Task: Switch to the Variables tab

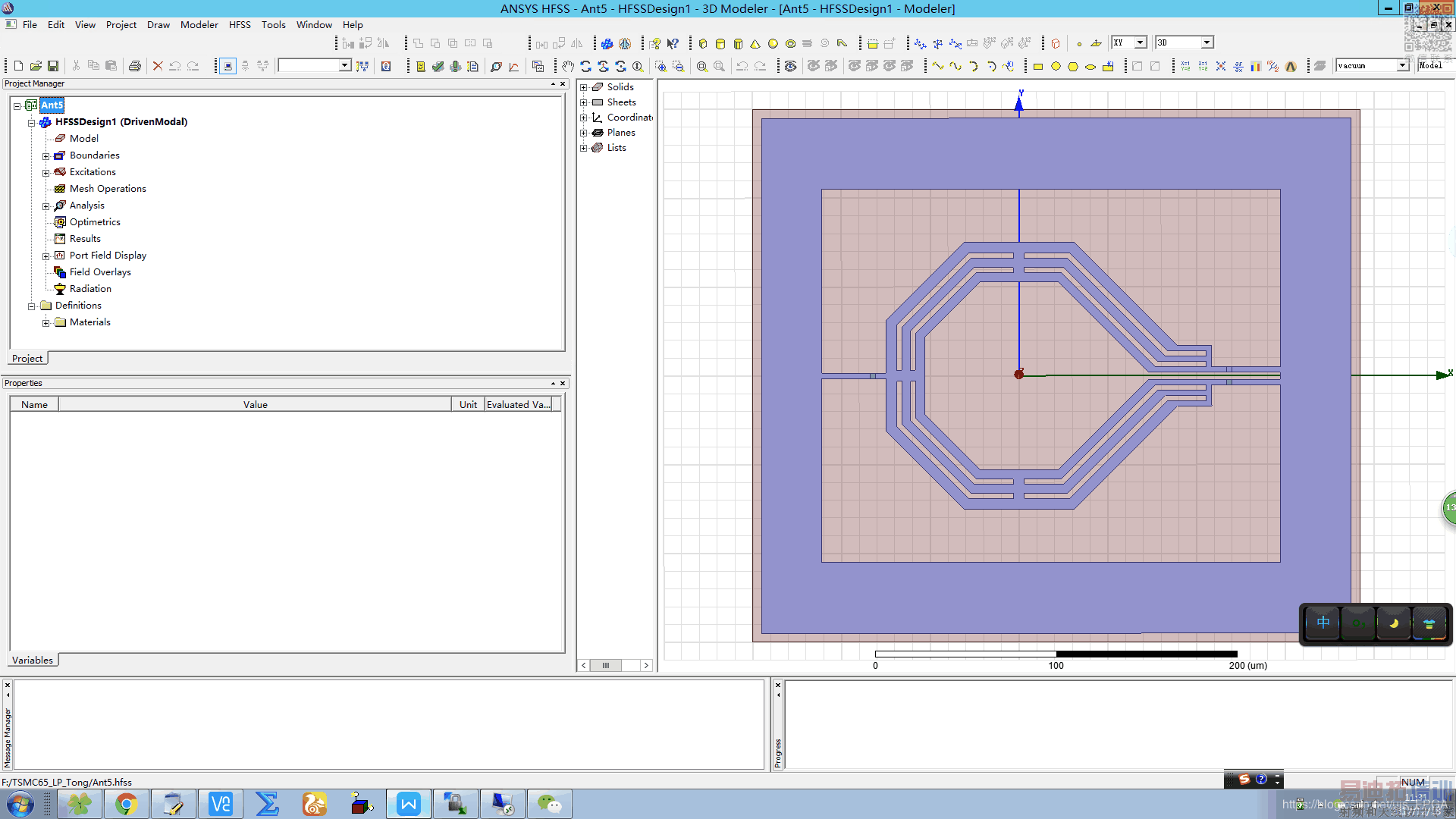Action: [33, 660]
